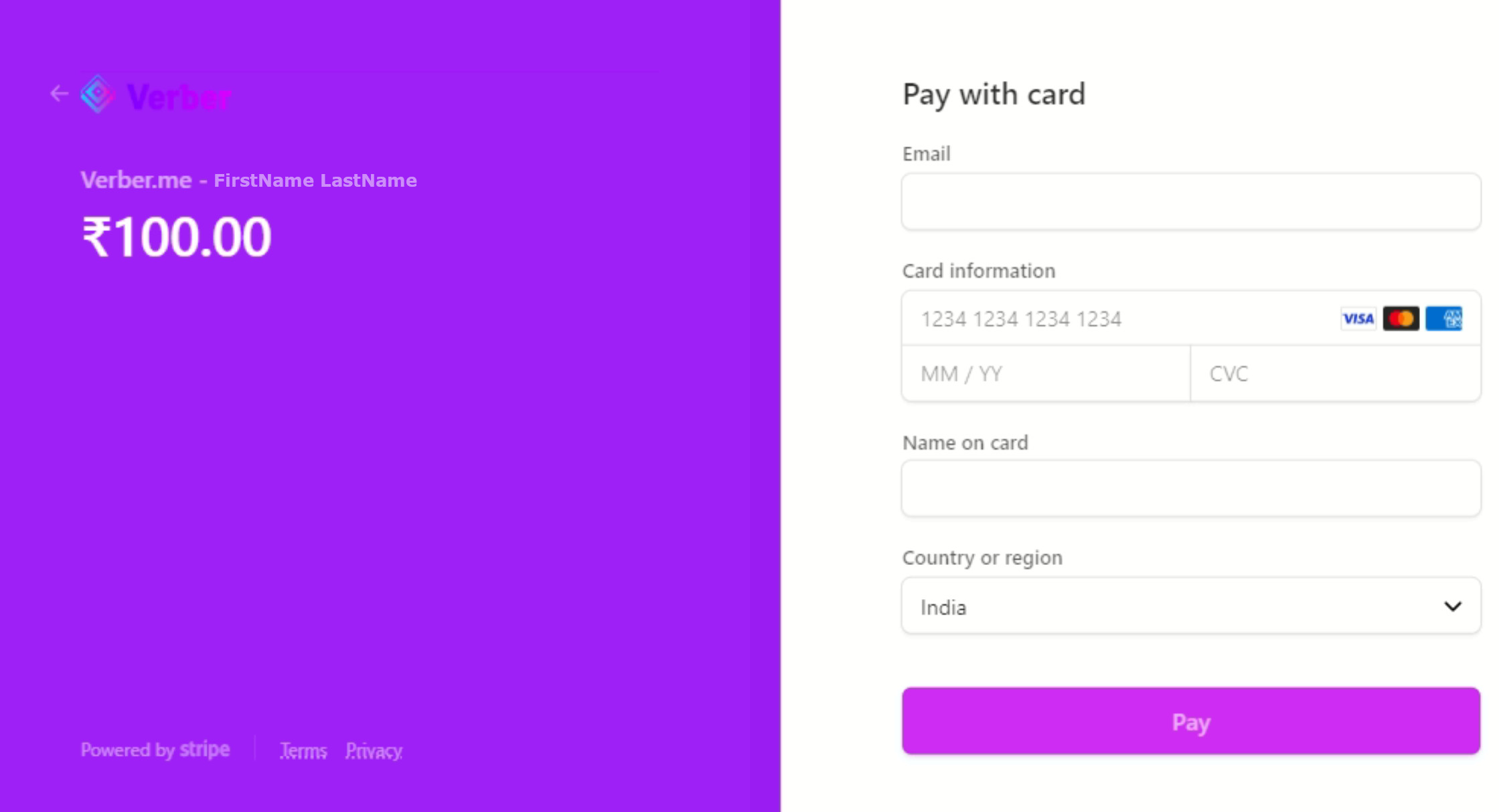Click the country dropdown chevron arrow
1499x812 pixels.
click(1452, 606)
